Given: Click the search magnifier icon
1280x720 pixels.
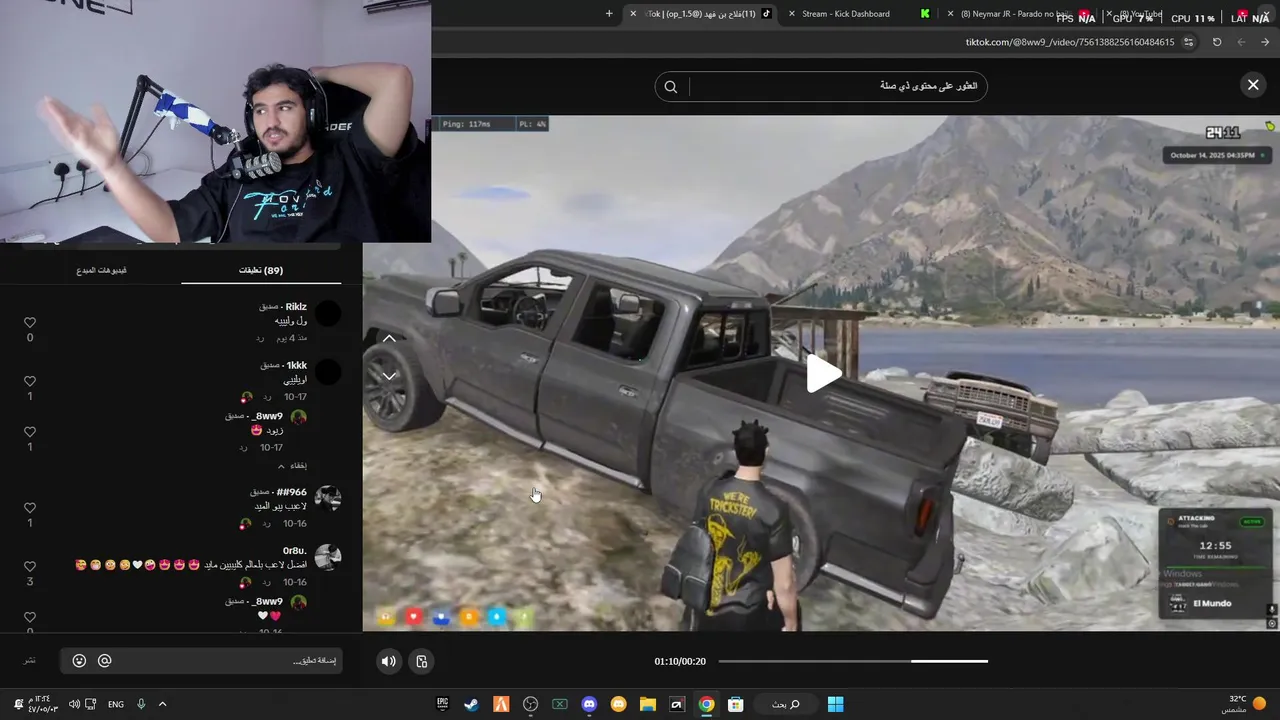Looking at the screenshot, I should [671, 87].
